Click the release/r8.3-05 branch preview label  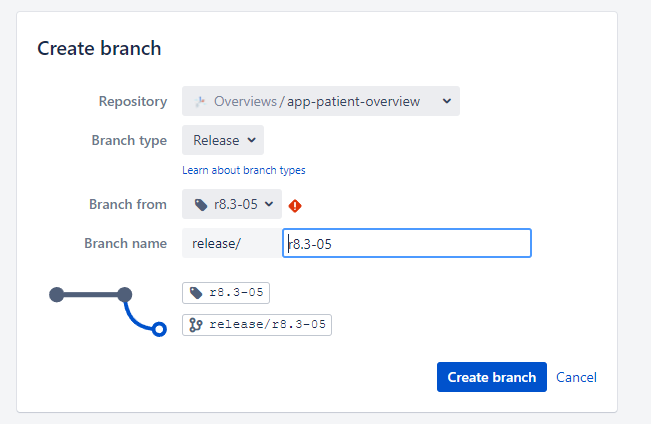(x=257, y=325)
